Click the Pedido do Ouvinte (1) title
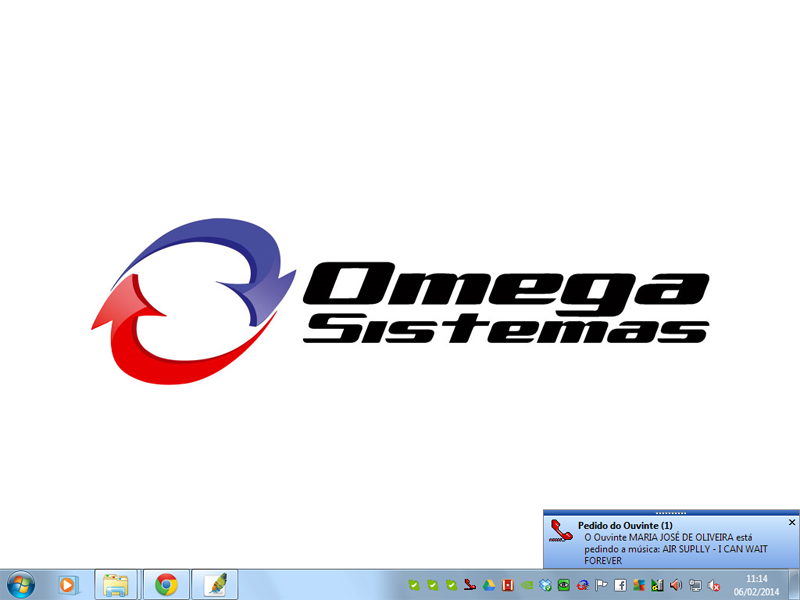 [x=625, y=525]
